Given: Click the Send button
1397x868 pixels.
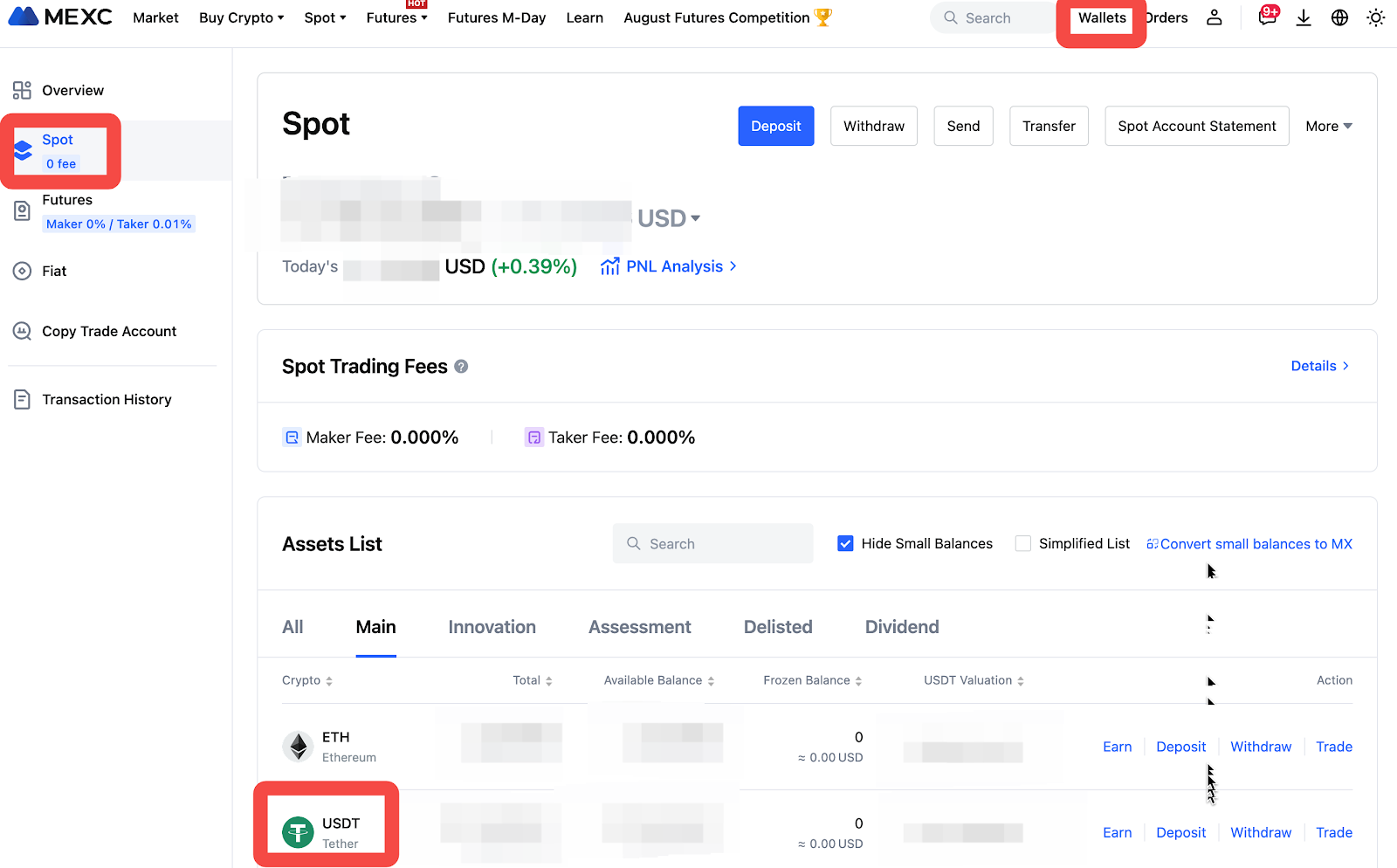Looking at the screenshot, I should pos(963,126).
